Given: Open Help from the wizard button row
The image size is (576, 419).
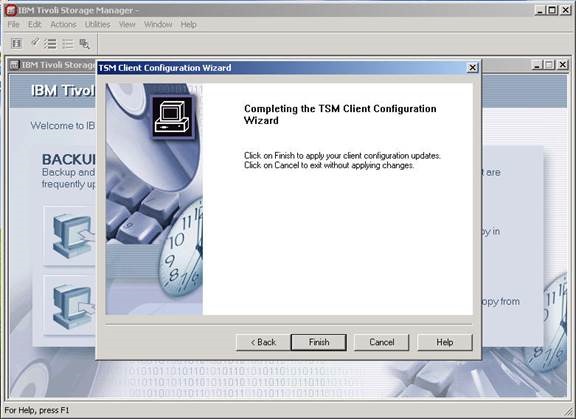Looking at the screenshot, I should [444, 342].
